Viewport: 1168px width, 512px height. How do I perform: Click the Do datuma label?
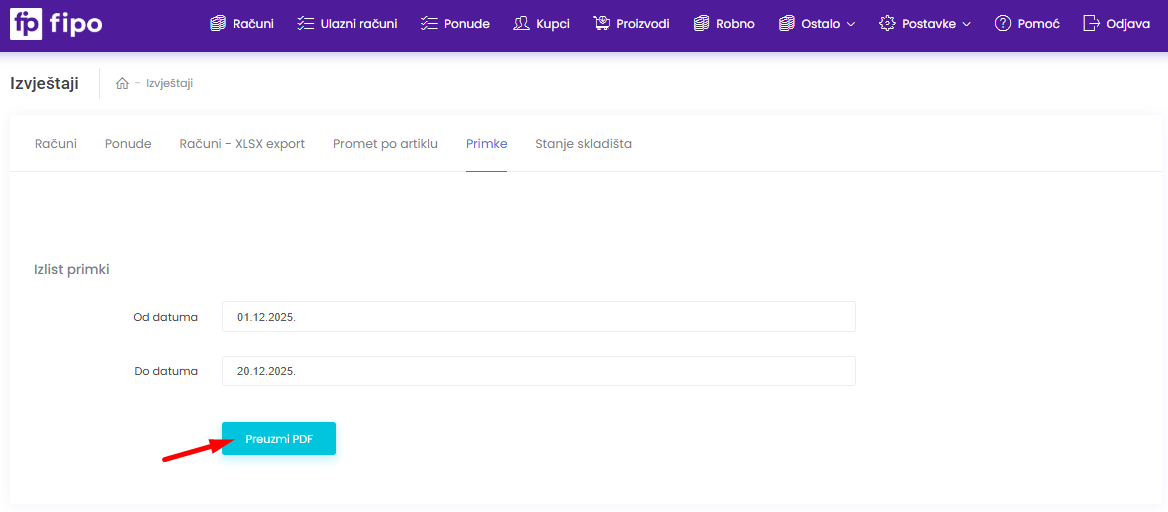point(166,370)
